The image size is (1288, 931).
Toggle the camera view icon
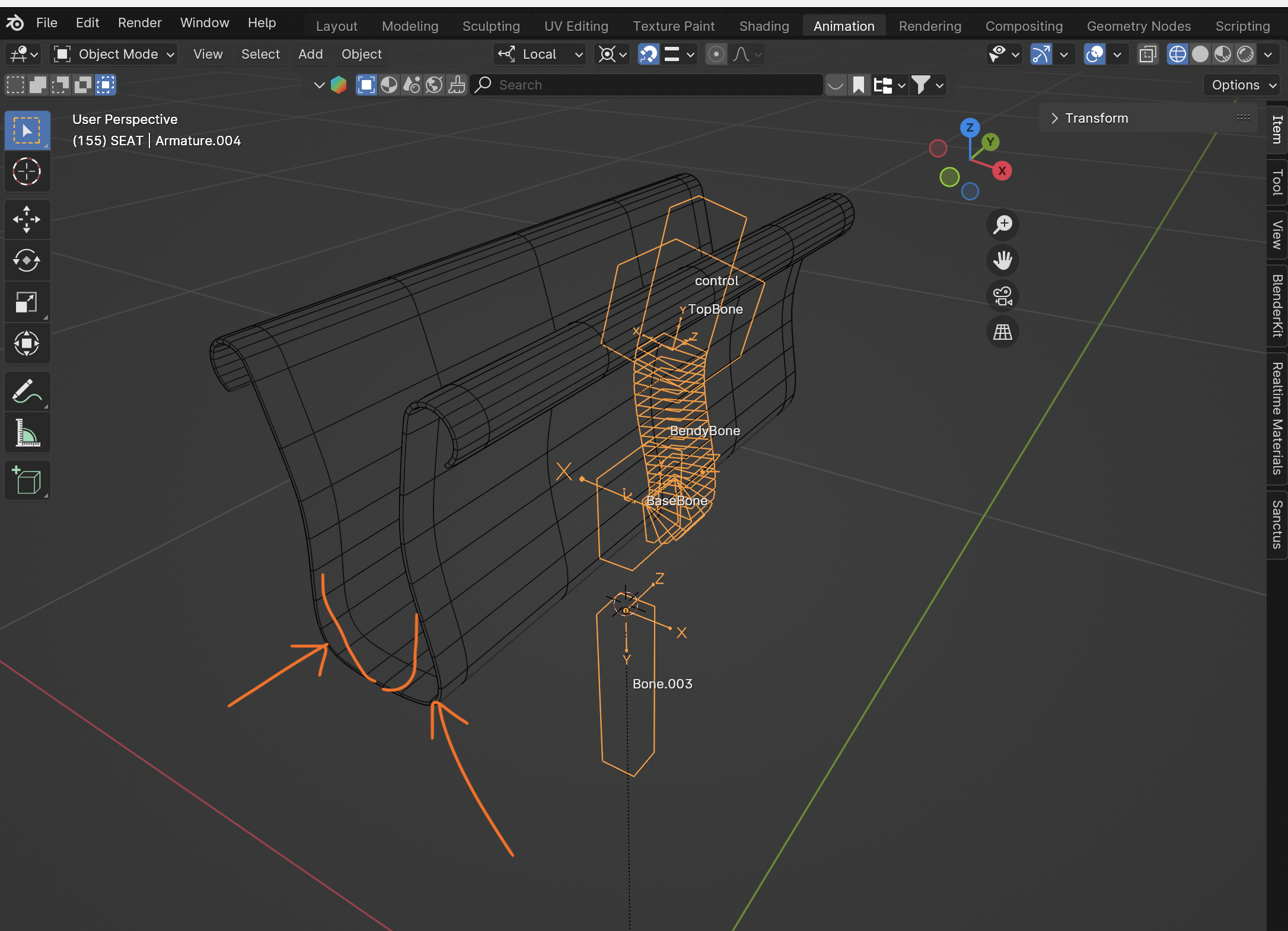[x=1003, y=296]
